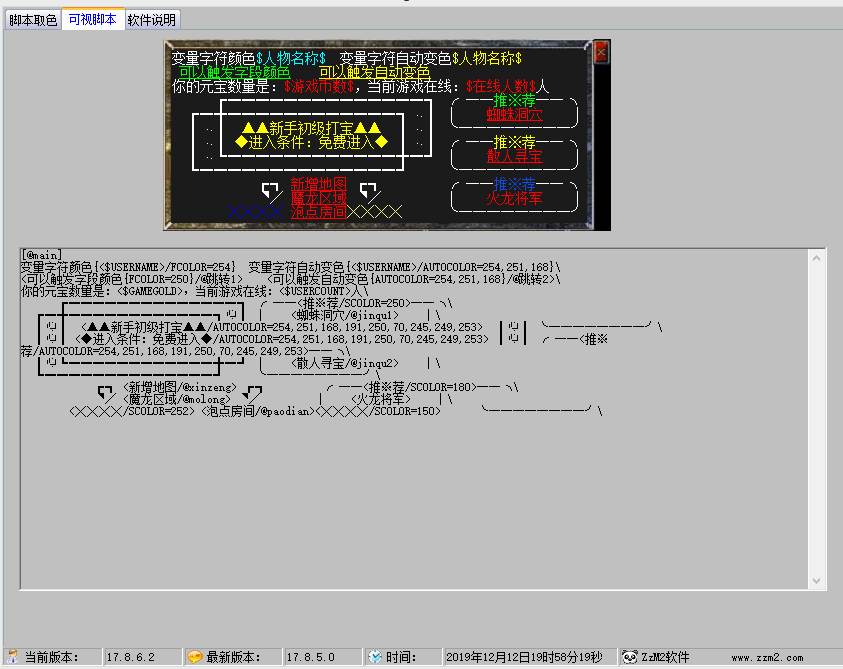Image resolution: width=843 pixels, height=669 pixels.
Task: Click the 泡点房间 red link
Action: coord(318,212)
